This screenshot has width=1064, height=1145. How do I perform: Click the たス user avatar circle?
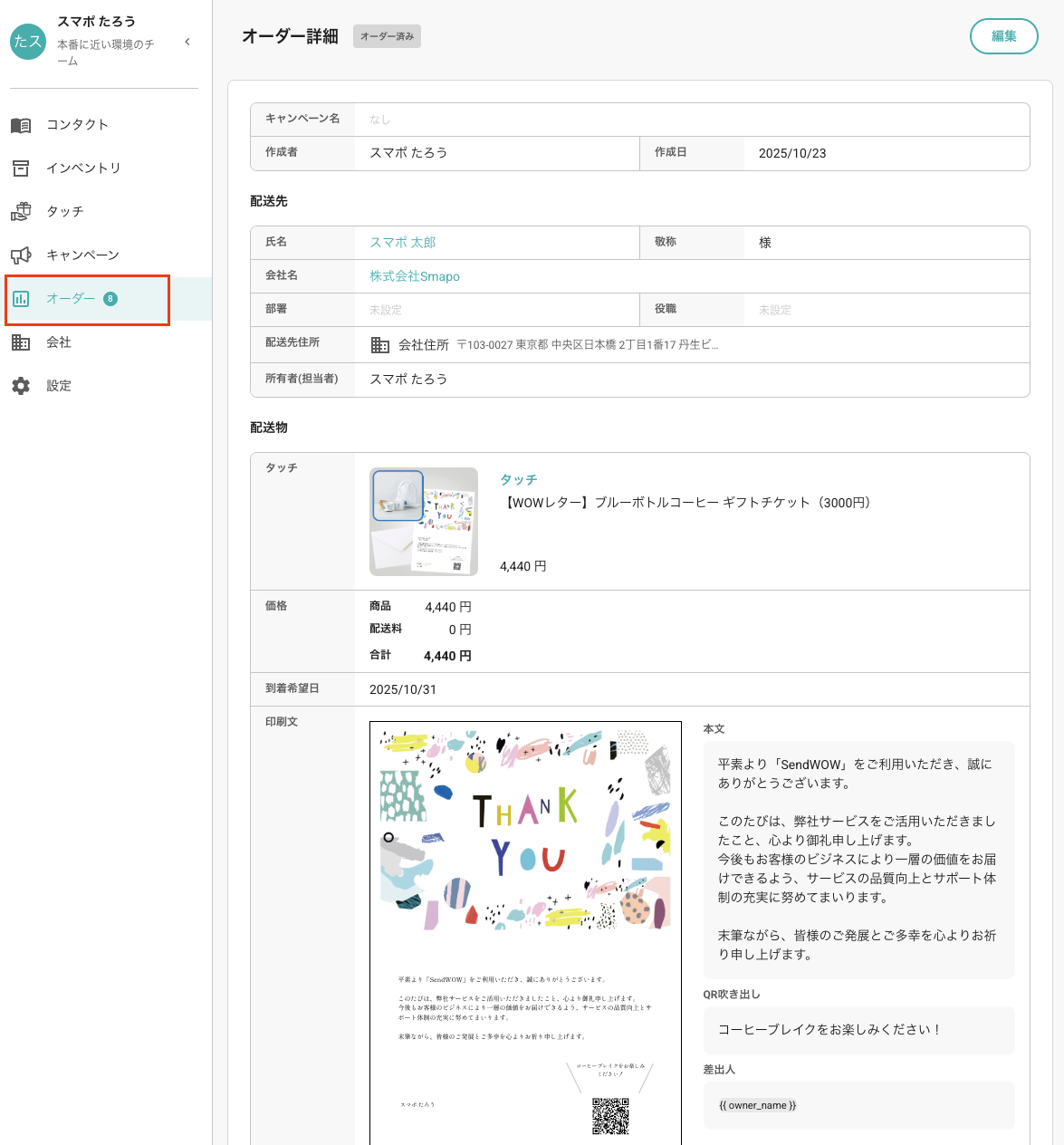pyautogui.click(x=28, y=42)
